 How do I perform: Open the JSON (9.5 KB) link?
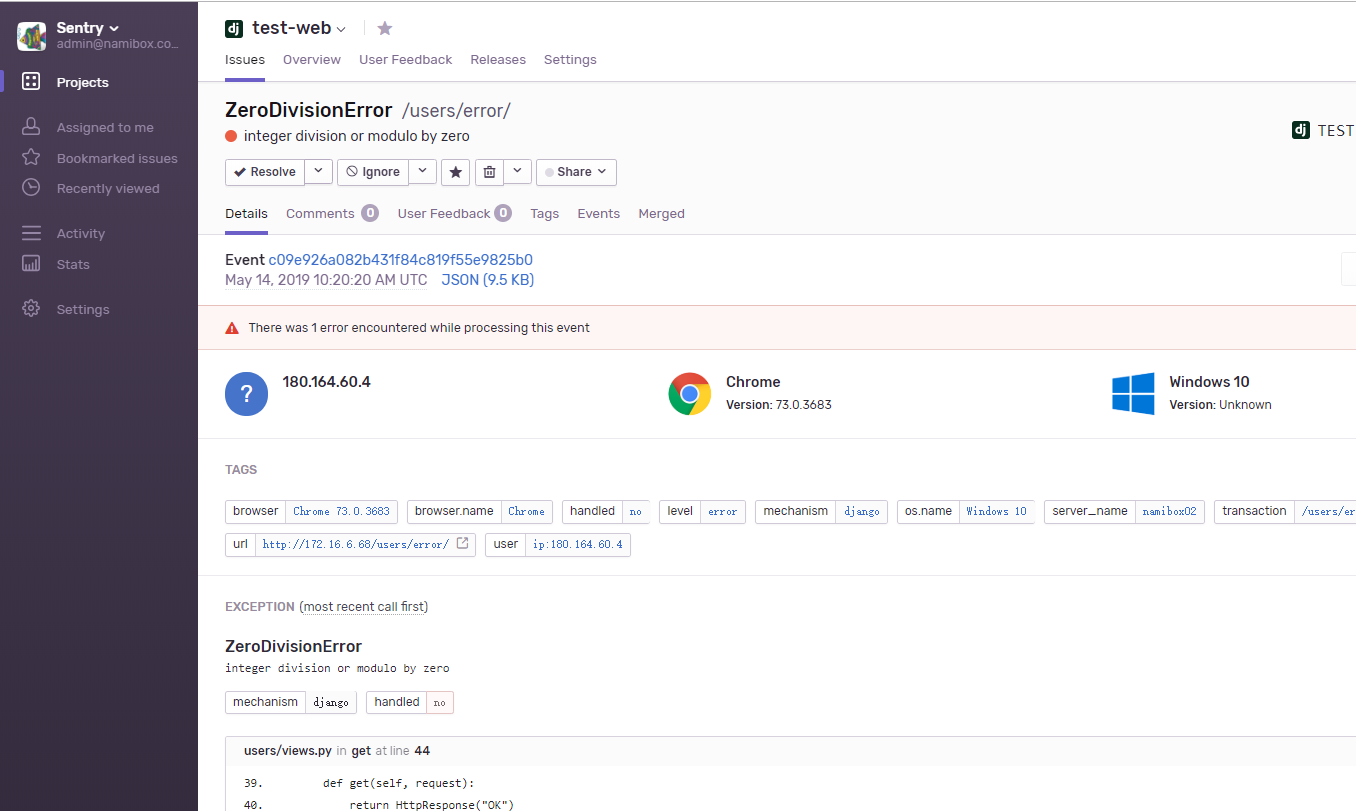pyautogui.click(x=488, y=280)
